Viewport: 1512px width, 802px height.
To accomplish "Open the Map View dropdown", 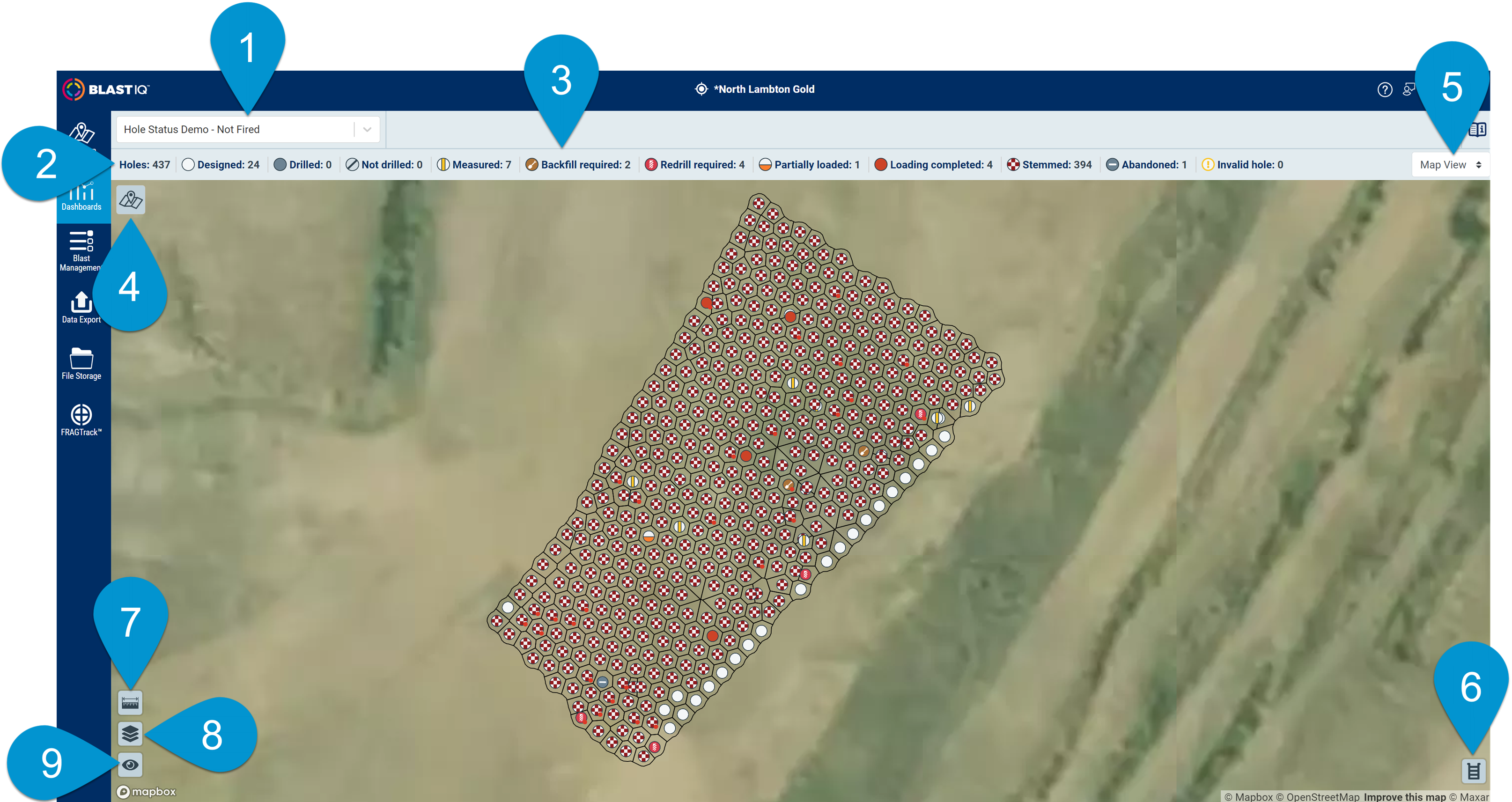I will pos(1450,165).
